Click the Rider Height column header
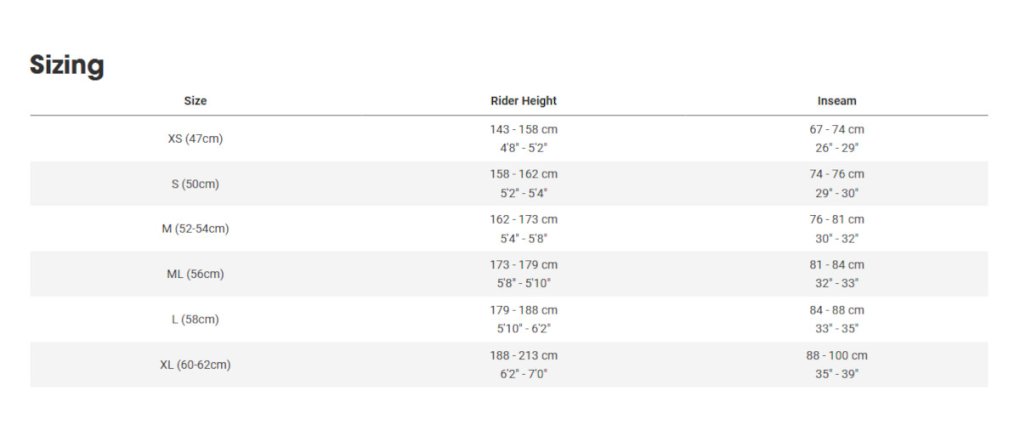 523,101
